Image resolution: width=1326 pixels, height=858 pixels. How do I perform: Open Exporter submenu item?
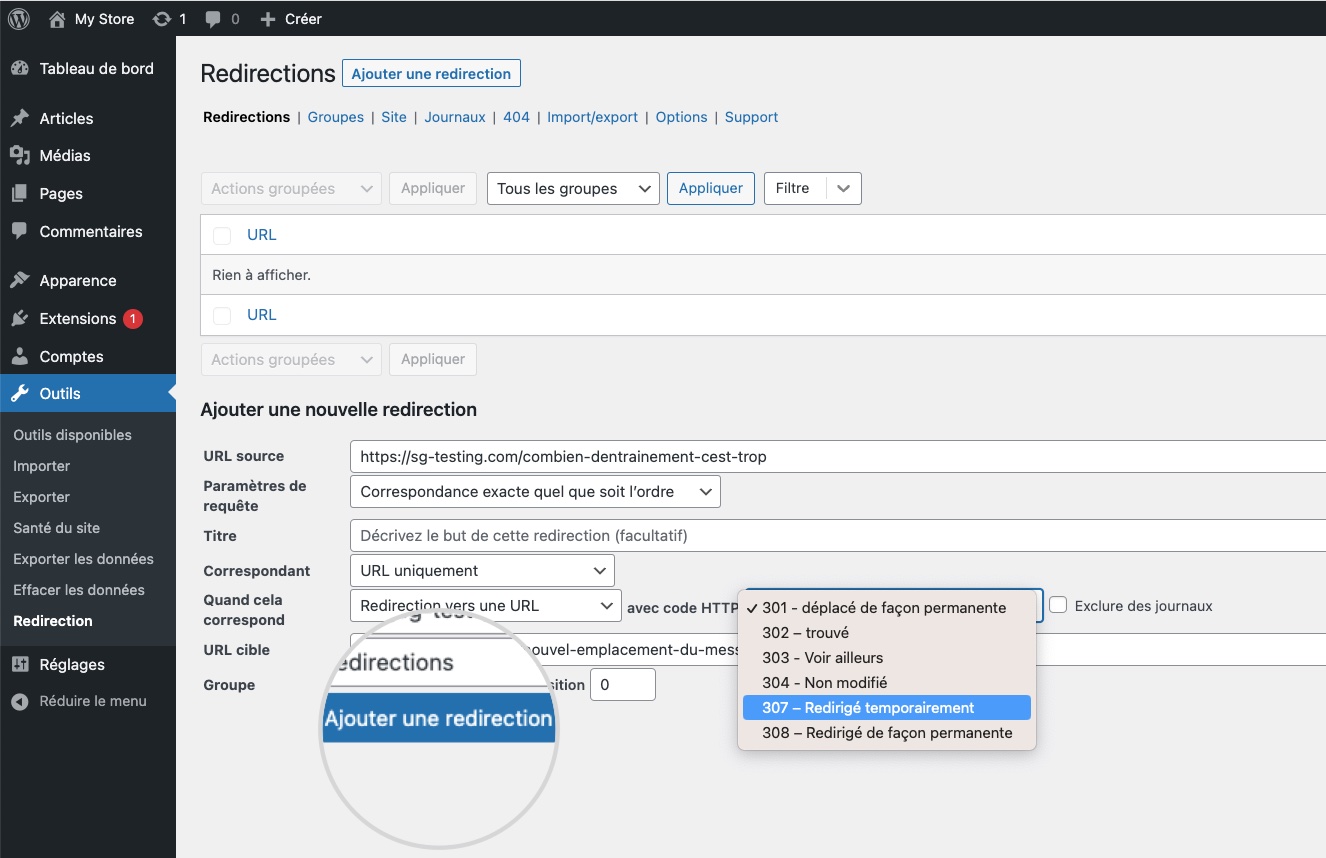point(42,498)
